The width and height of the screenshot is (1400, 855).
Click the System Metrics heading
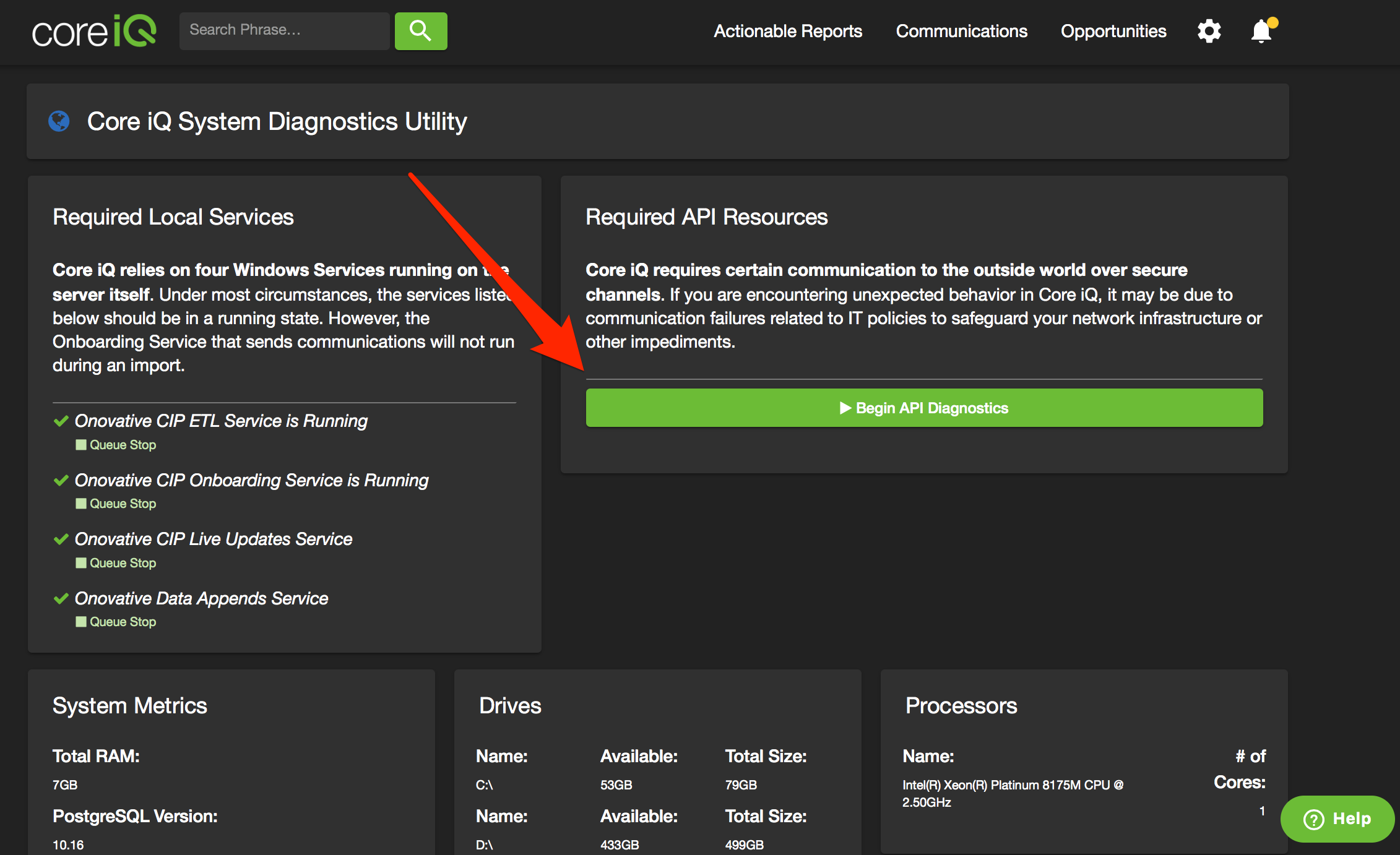(x=130, y=706)
